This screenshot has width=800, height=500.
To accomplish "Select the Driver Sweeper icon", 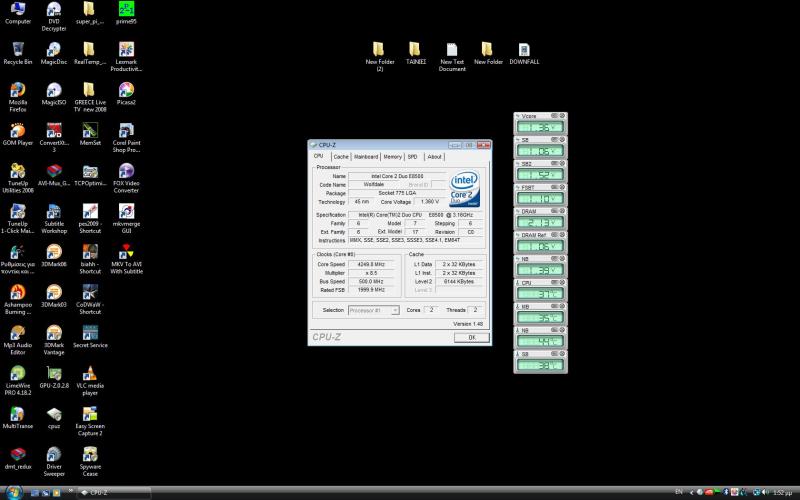I will coord(54,461).
